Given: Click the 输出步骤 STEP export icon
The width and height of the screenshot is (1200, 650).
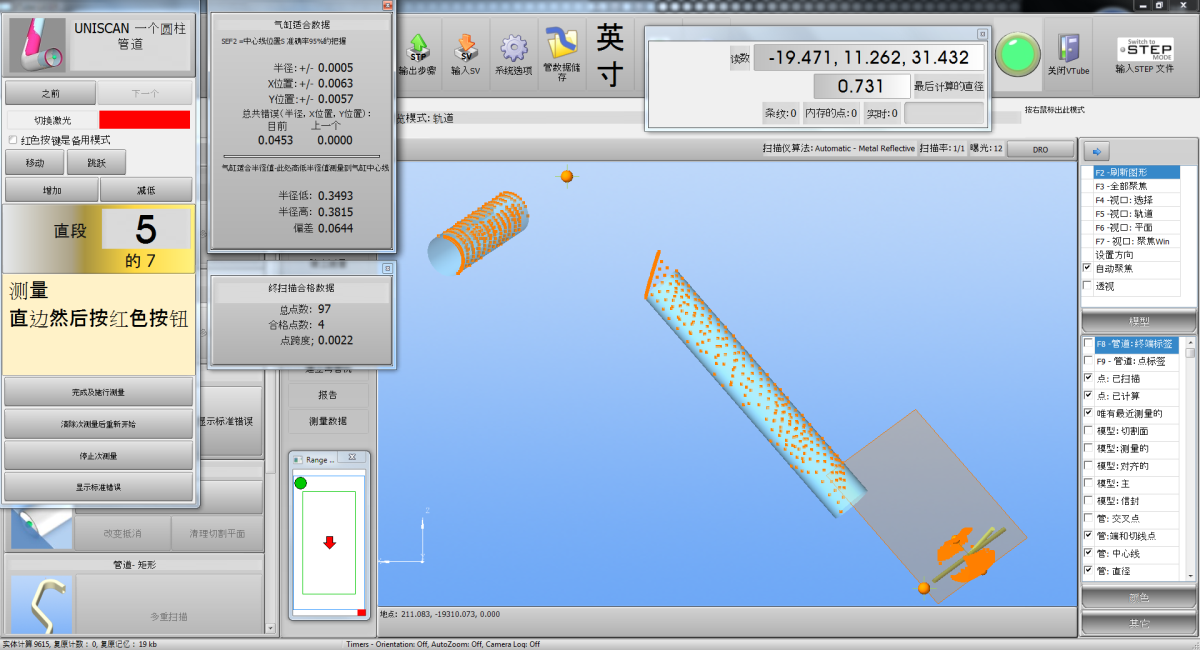Looking at the screenshot, I should click(x=417, y=47).
